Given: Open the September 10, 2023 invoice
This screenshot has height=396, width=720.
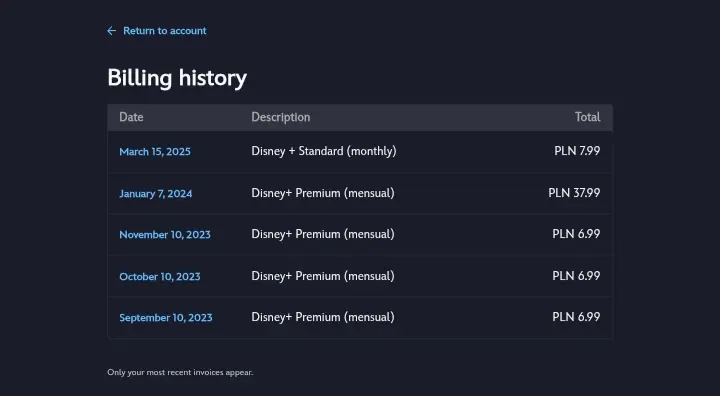Looking at the screenshot, I should click(x=166, y=317).
